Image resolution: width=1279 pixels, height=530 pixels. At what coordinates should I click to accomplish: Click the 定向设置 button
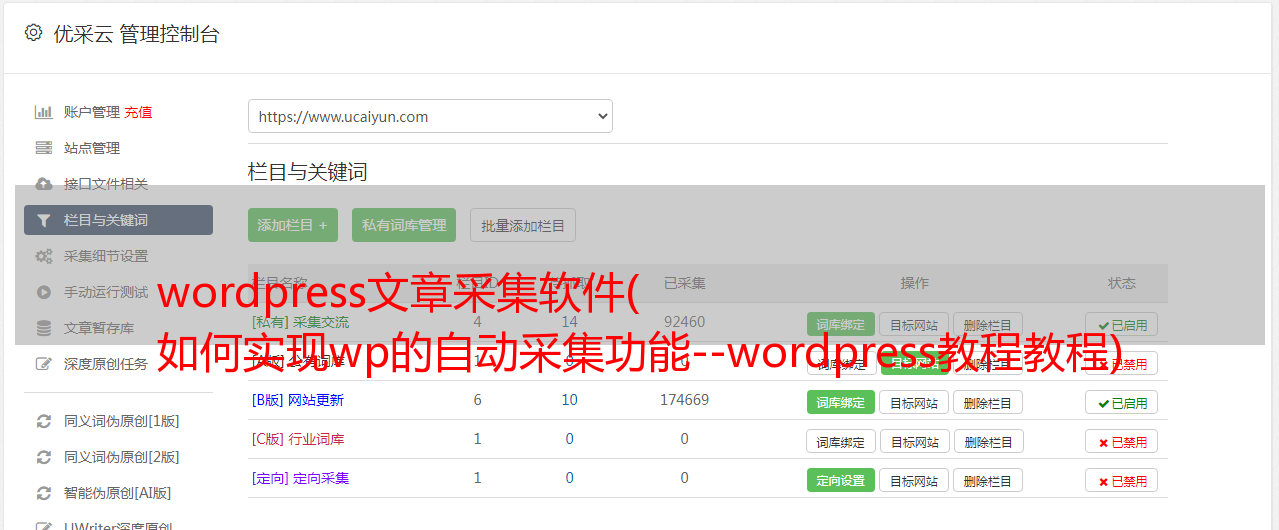pos(841,480)
